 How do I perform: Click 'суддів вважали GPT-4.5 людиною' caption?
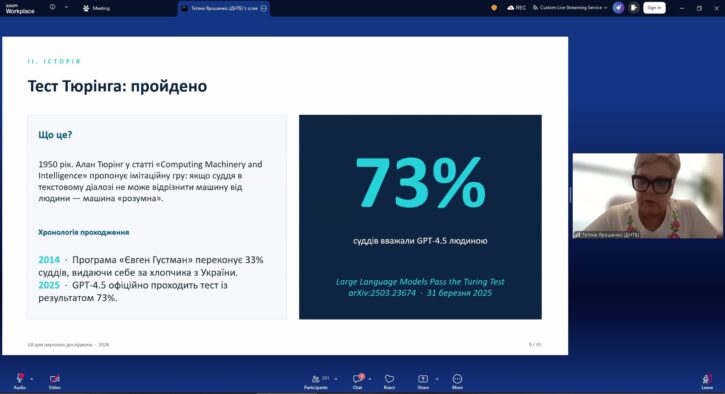420,240
